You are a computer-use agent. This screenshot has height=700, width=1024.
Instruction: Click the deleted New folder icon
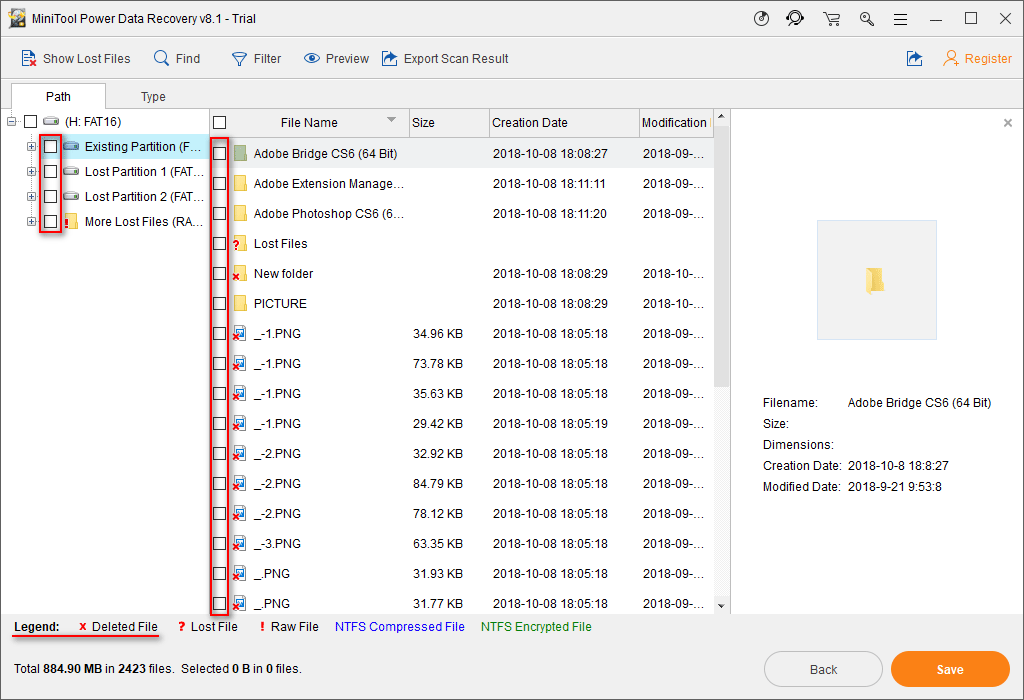coord(240,274)
